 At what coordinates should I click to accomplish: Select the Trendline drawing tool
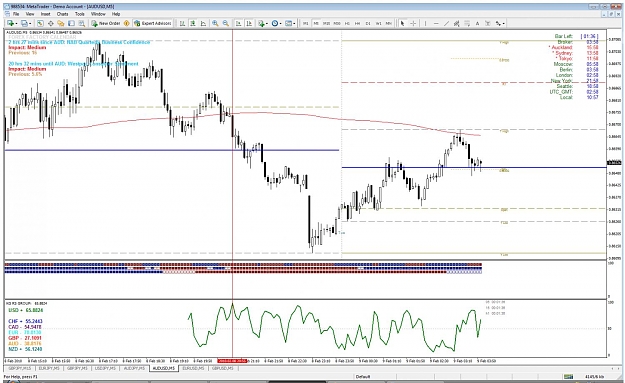pyautogui.click(x=446, y=24)
